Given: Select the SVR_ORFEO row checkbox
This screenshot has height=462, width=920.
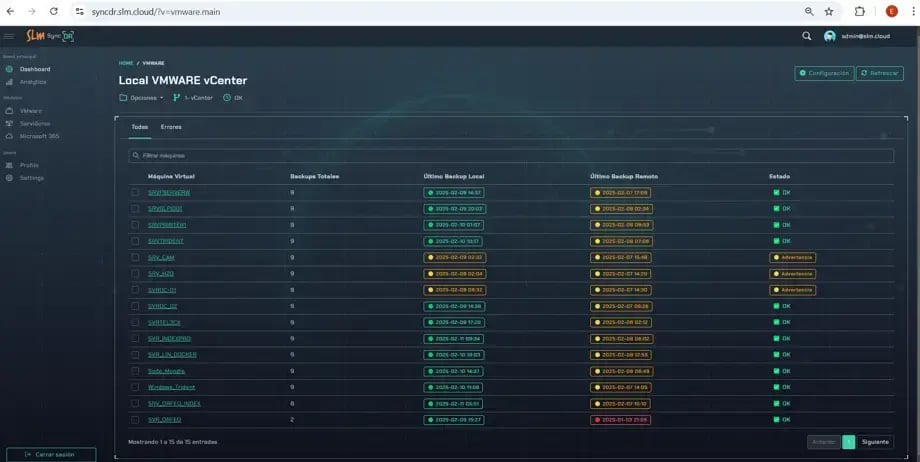Looking at the screenshot, I should coord(135,419).
